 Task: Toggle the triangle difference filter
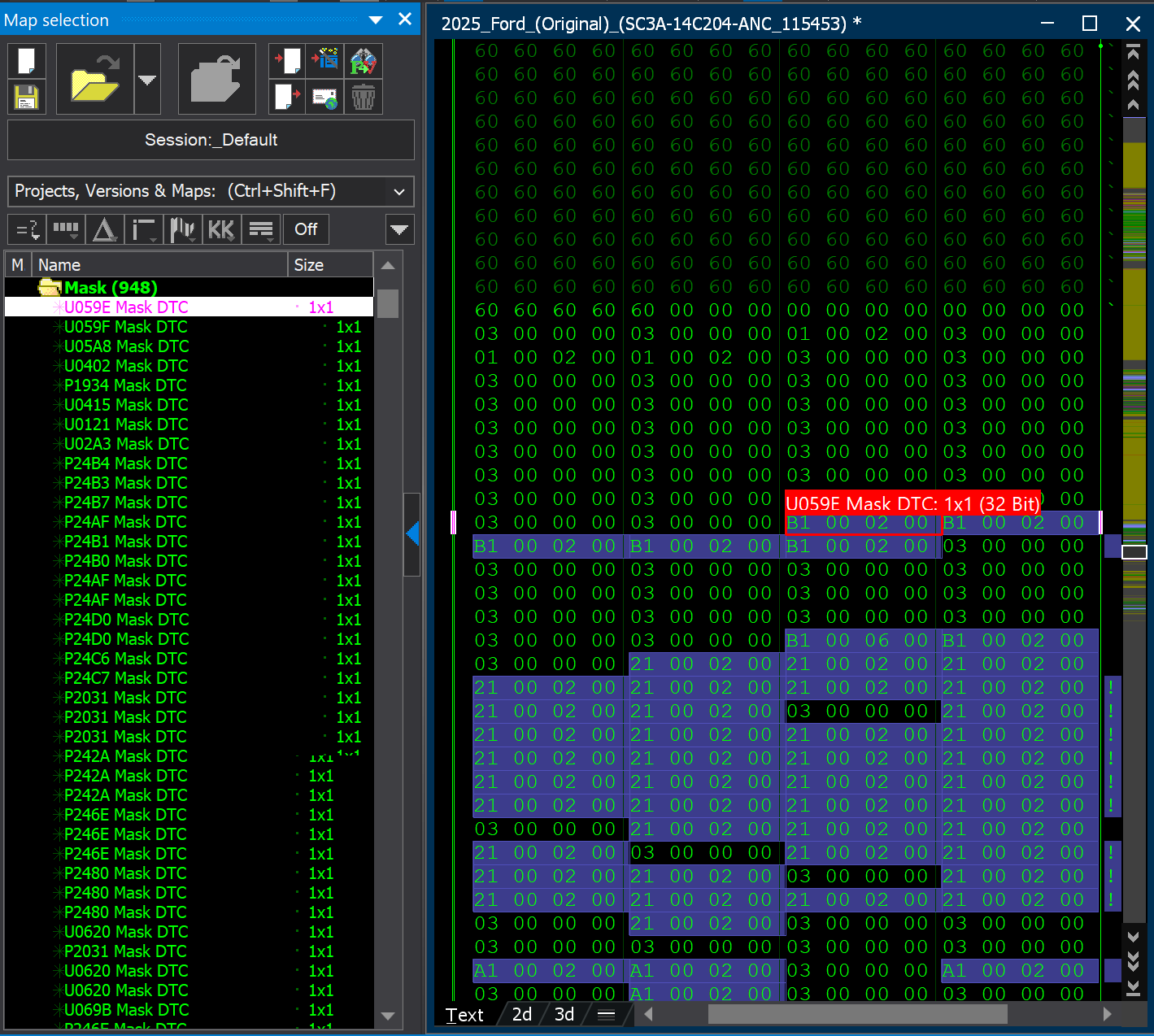pyautogui.click(x=104, y=229)
